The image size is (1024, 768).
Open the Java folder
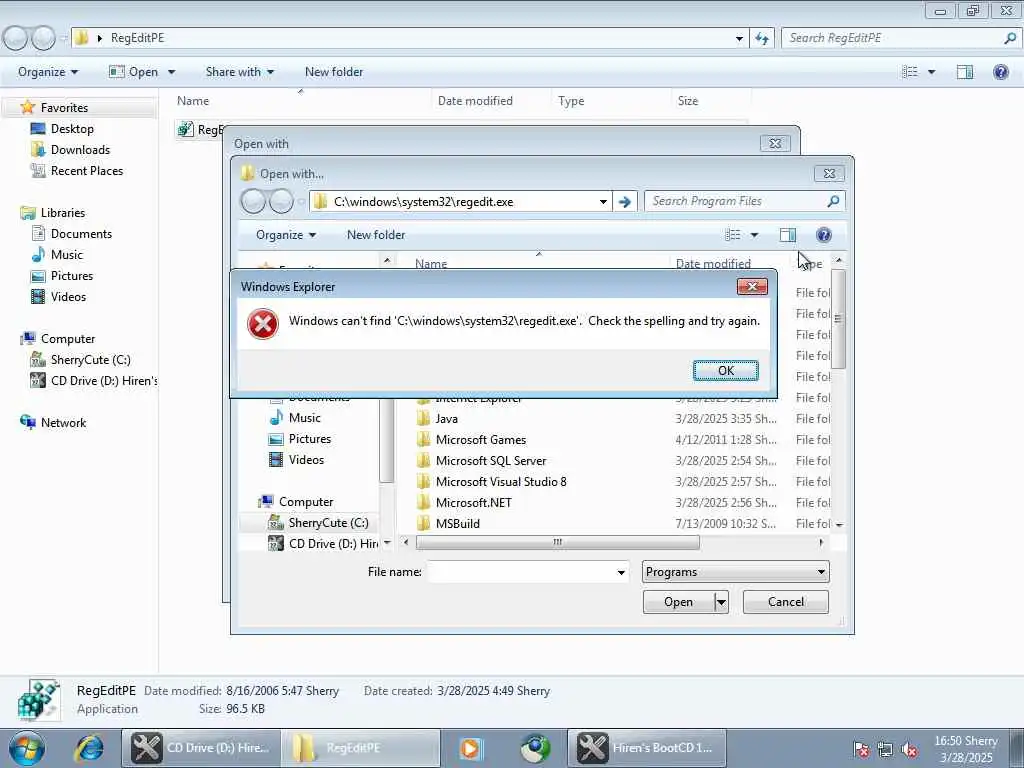447,419
